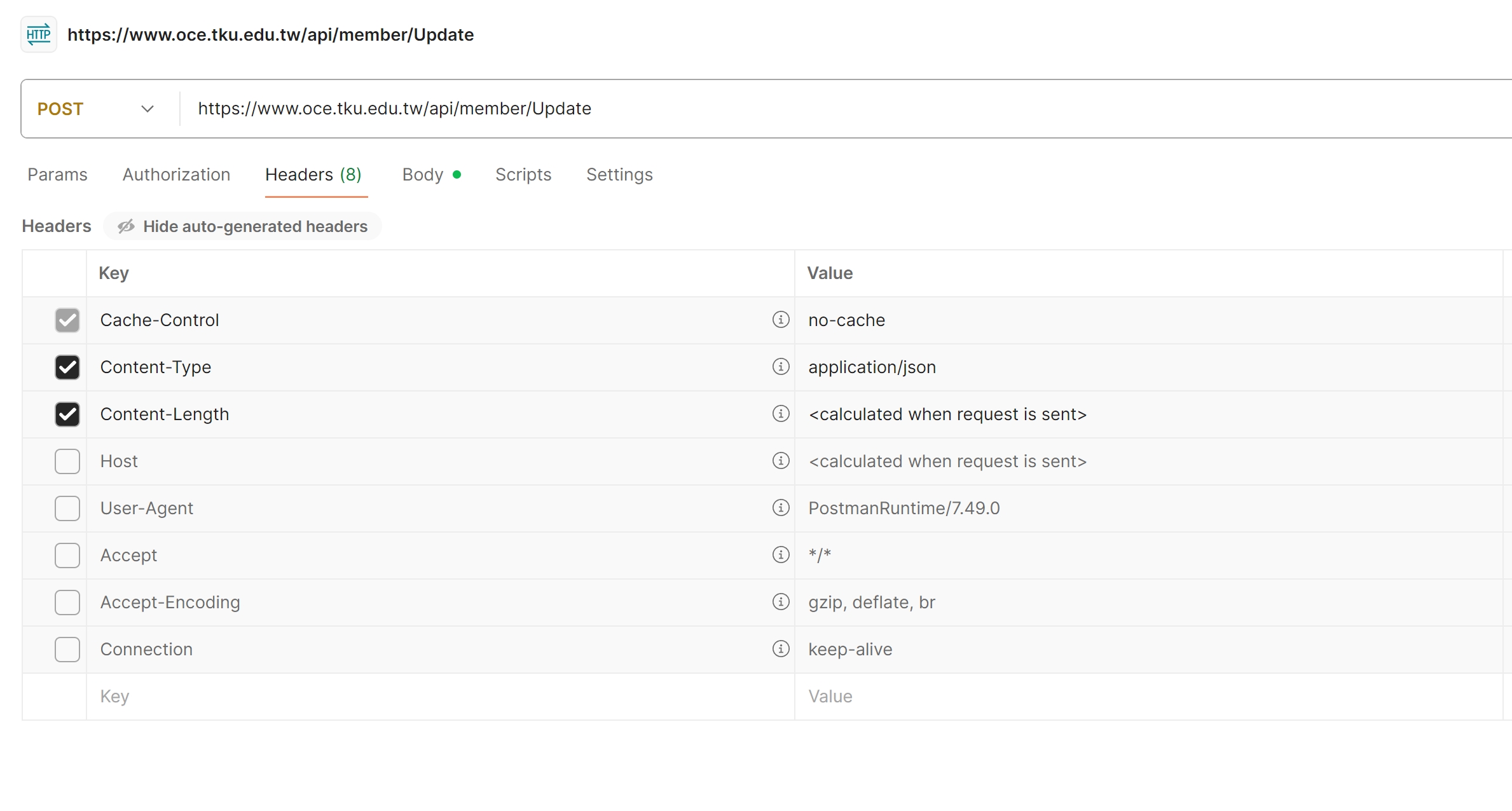This screenshot has width=1512, height=811.
Task: Click the request title at the top
Action: coord(271,35)
